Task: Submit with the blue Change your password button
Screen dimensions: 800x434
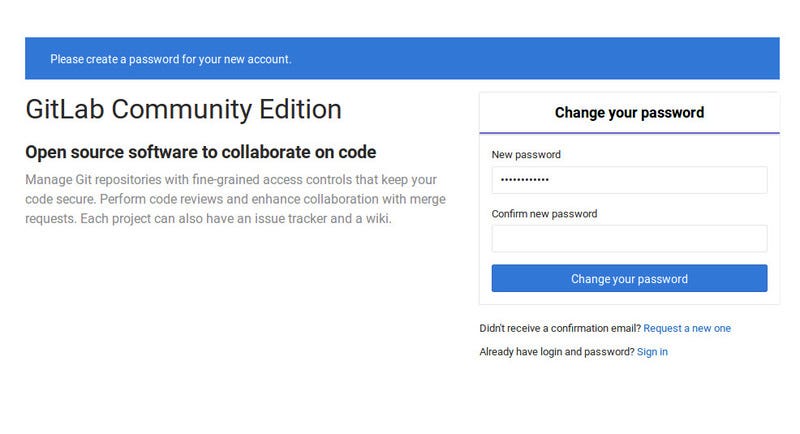Action: [629, 278]
